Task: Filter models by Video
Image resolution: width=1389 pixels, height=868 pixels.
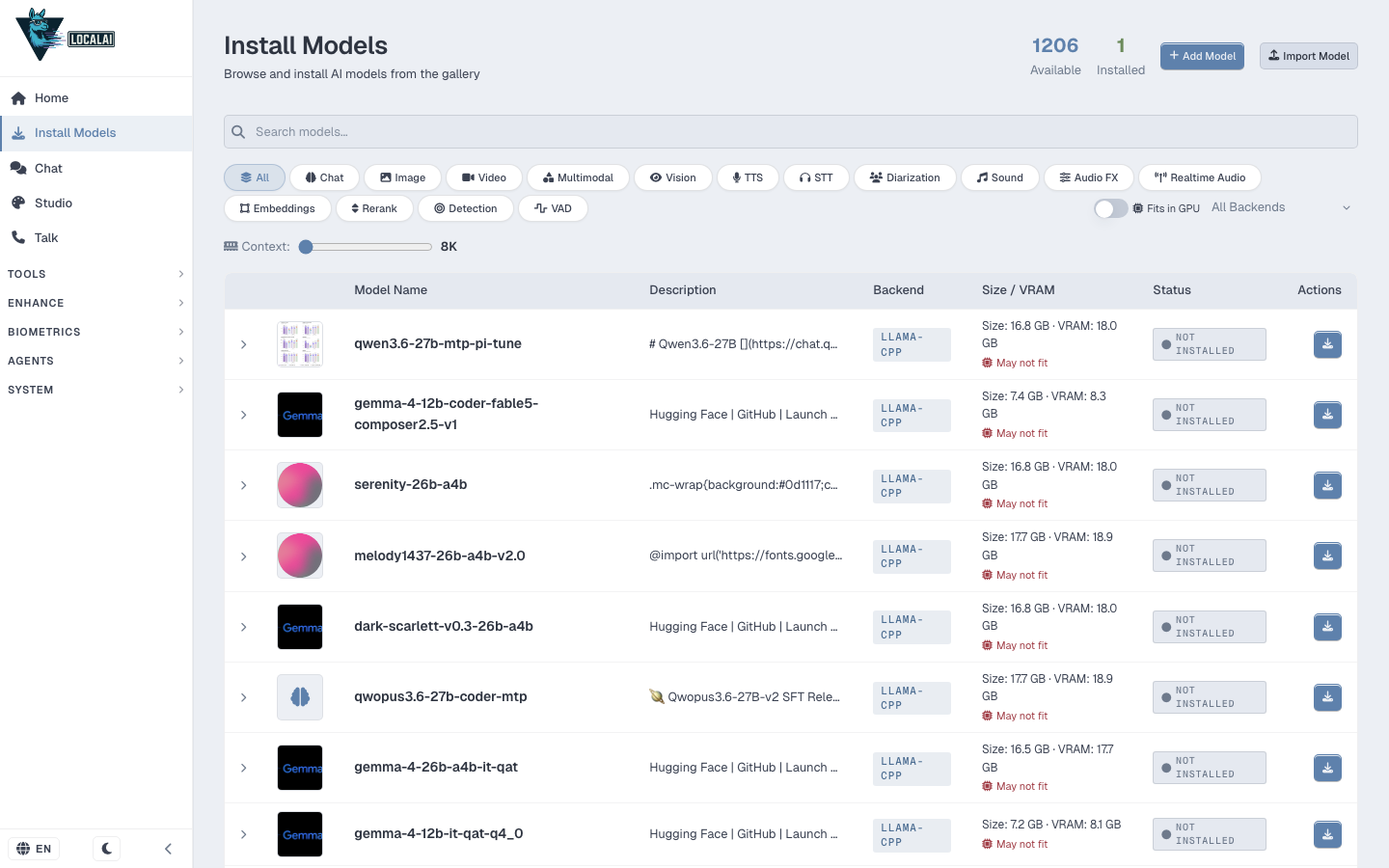Action: [484, 177]
